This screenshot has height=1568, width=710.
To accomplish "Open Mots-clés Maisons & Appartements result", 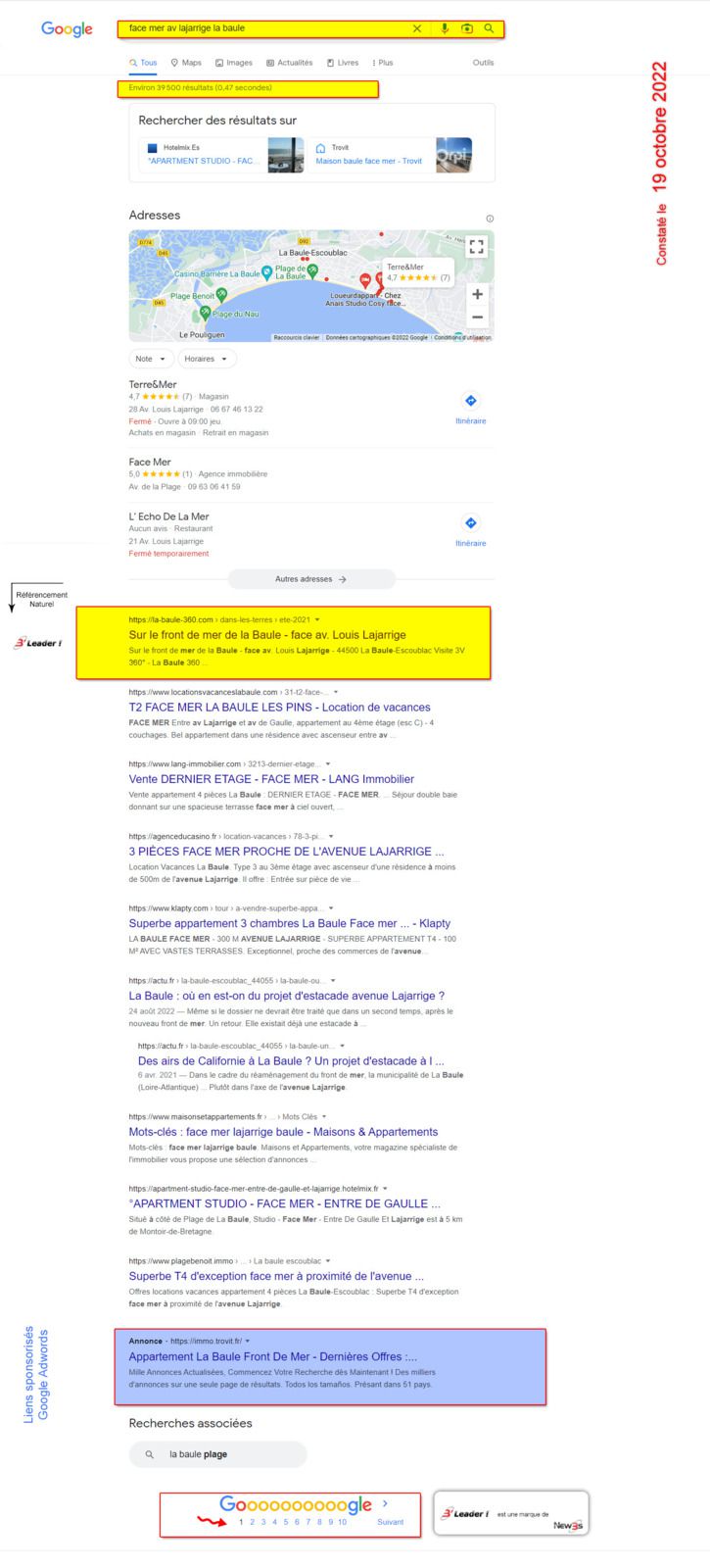I will point(283,1132).
